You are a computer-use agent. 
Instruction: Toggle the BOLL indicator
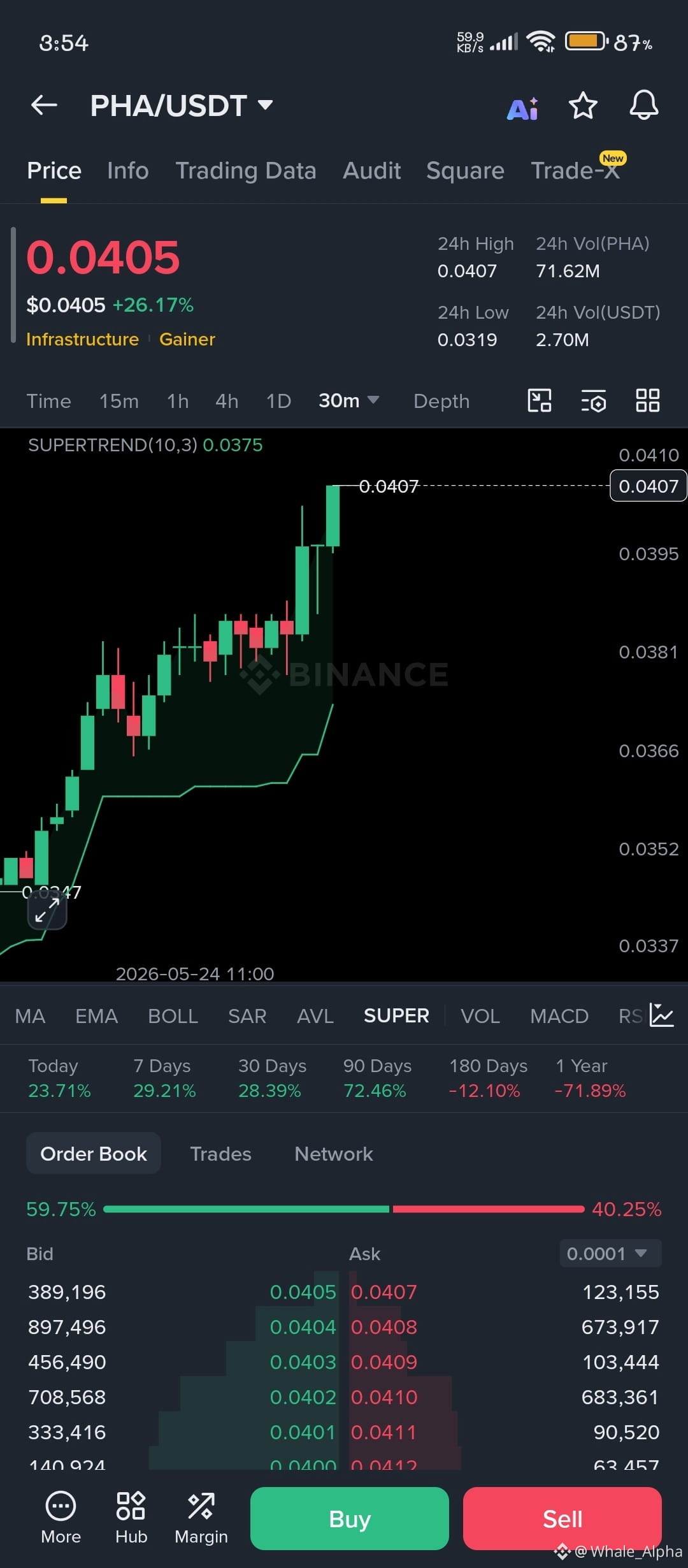point(173,1016)
